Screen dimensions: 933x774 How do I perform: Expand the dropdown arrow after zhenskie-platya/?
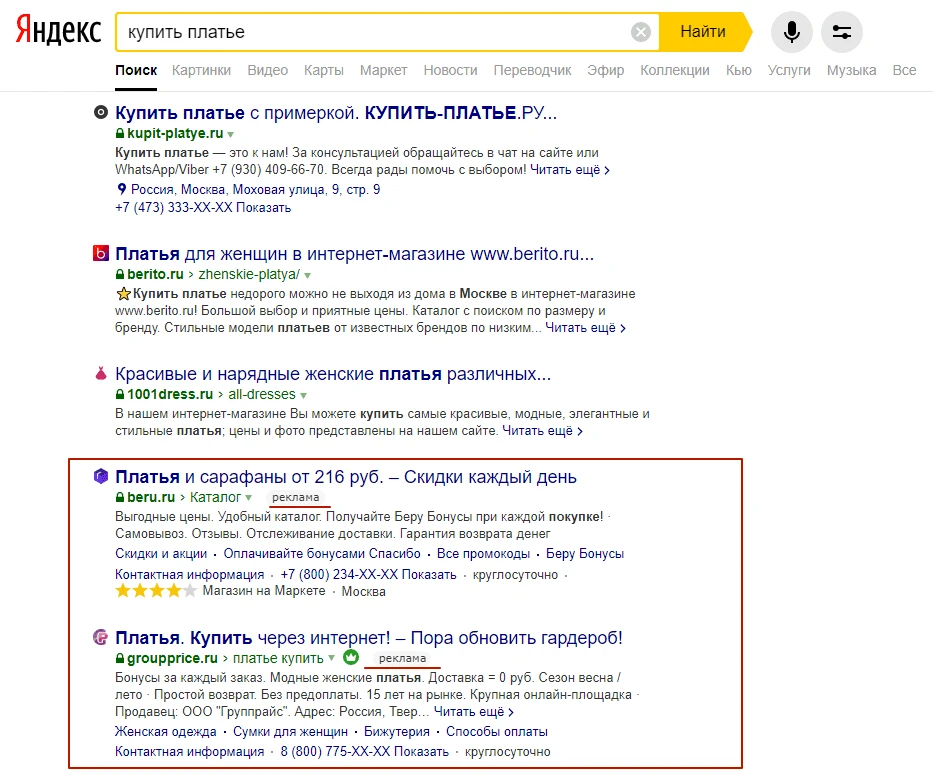click(x=308, y=275)
